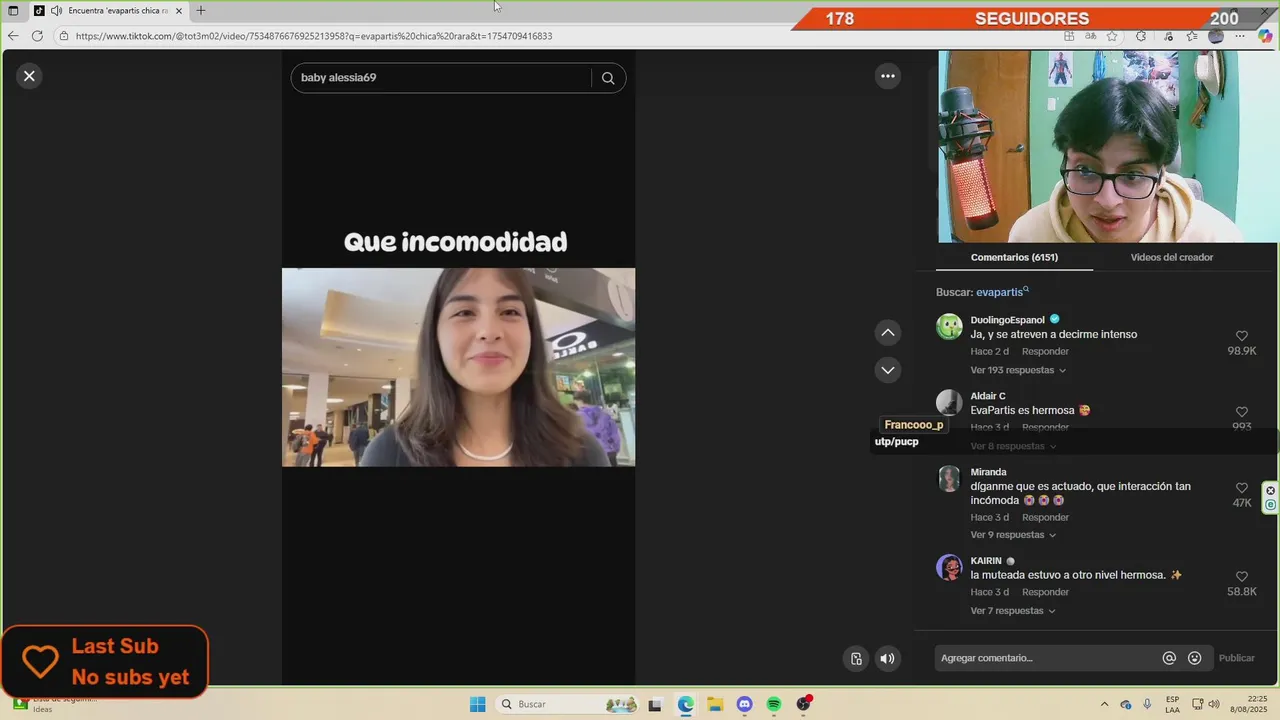
Task: Open Task View on taskbar
Action: 655,704
